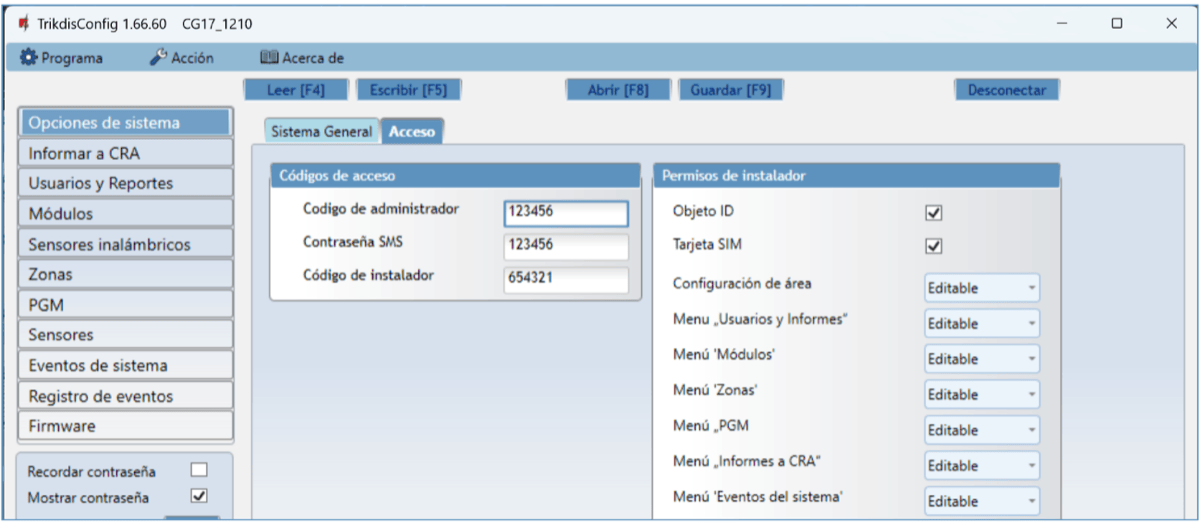Enable the Recordar contraseña checkbox
1200x526 pixels.
[199, 470]
